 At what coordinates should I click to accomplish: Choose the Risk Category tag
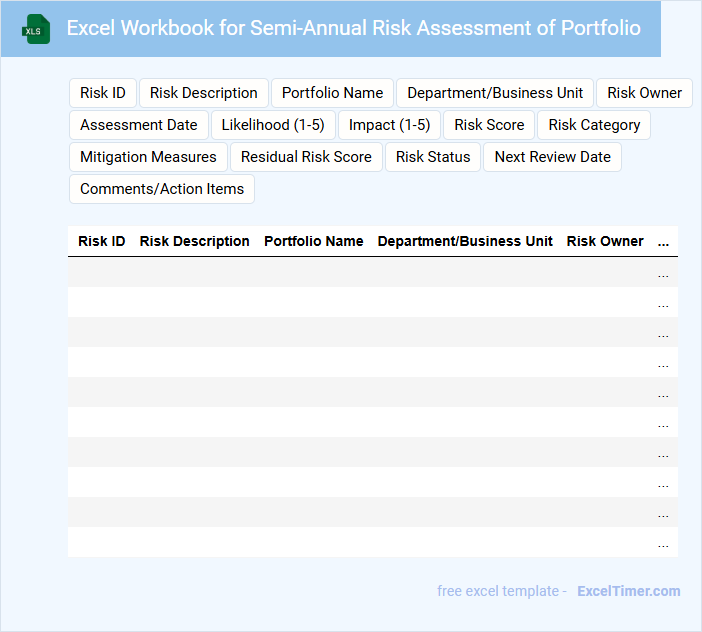(594, 125)
